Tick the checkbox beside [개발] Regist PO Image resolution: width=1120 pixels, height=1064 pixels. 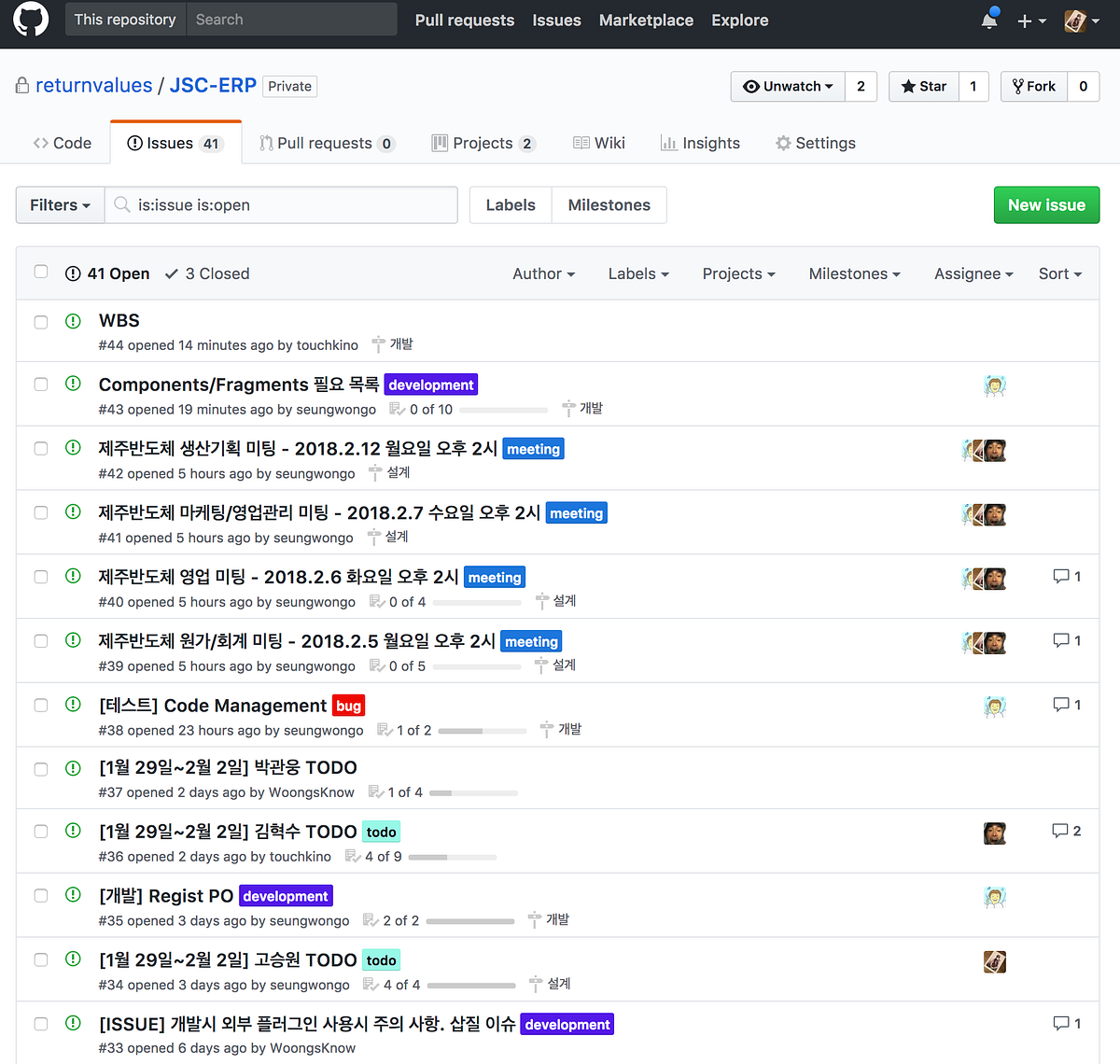[40, 894]
